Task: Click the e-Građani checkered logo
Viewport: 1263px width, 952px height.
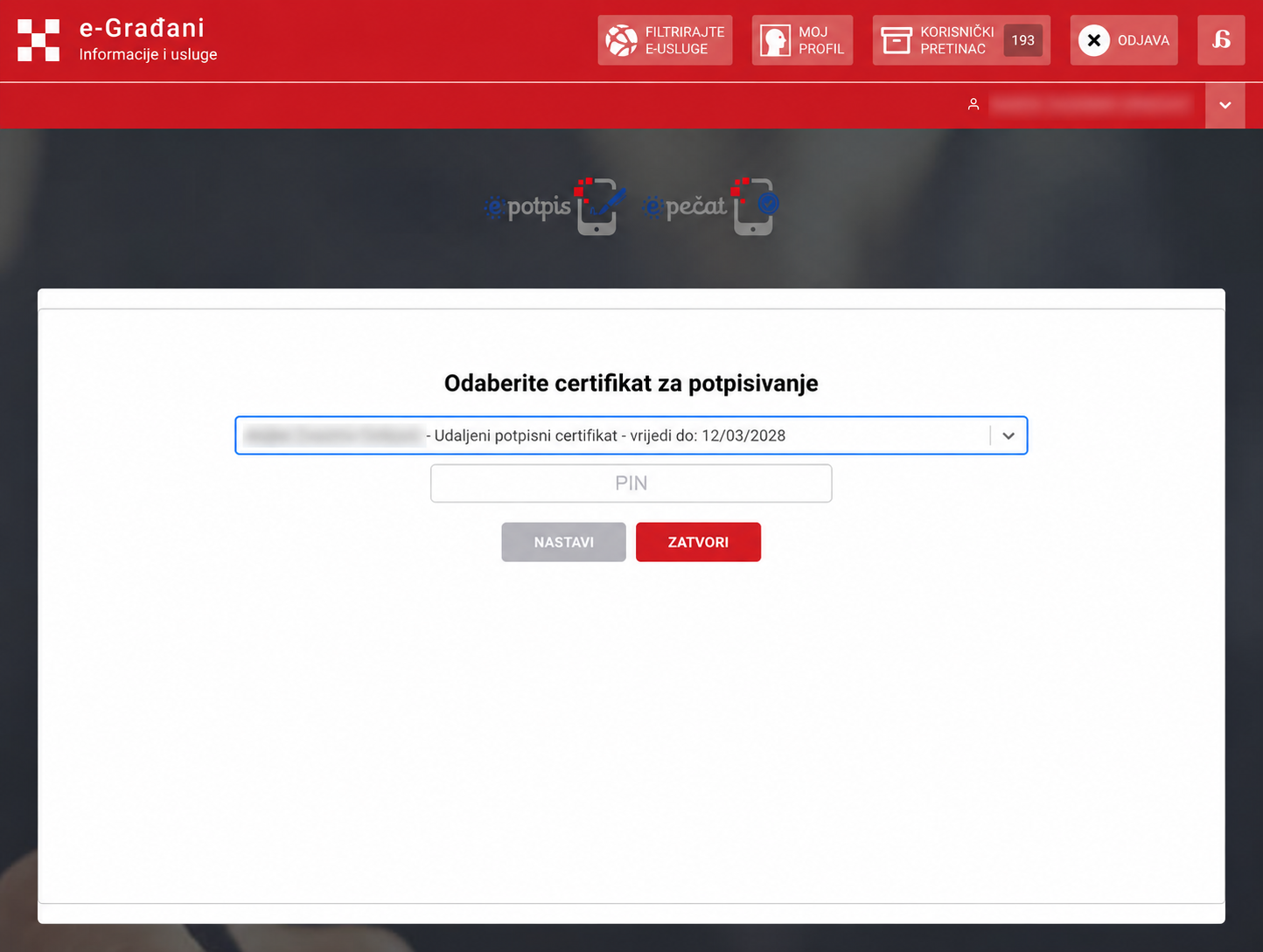Action: (x=38, y=40)
